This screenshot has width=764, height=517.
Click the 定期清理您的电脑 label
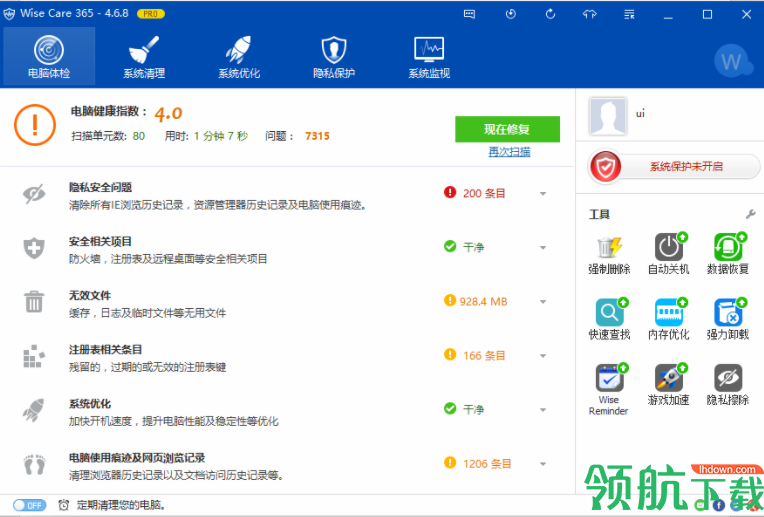point(121,505)
